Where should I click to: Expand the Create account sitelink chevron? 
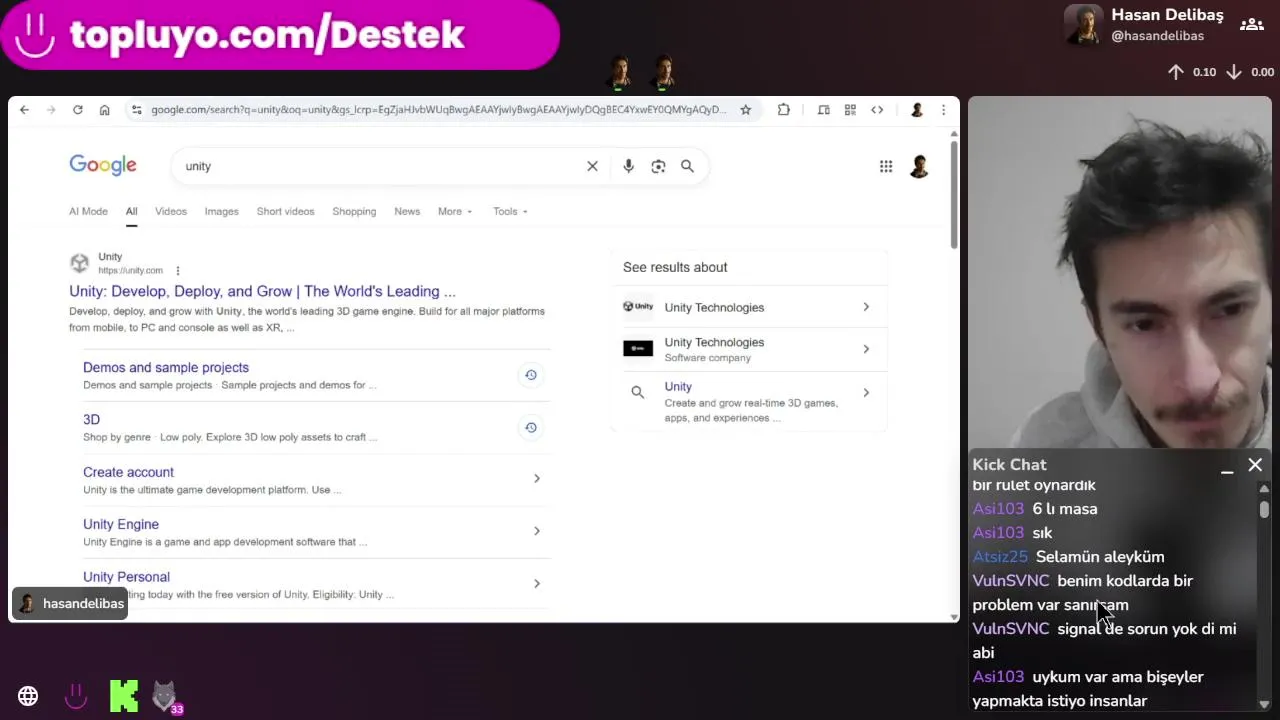536,479
